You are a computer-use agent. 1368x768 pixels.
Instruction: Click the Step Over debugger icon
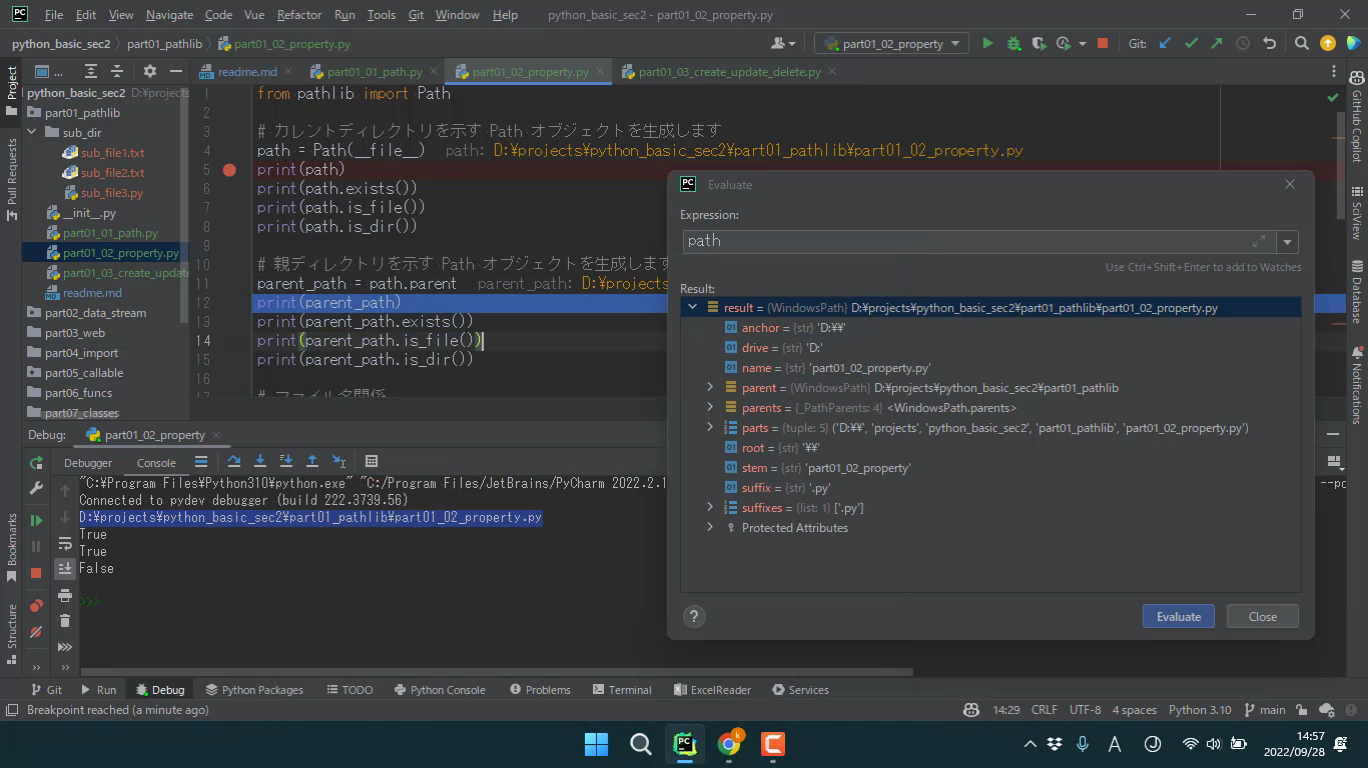(234, 462)
